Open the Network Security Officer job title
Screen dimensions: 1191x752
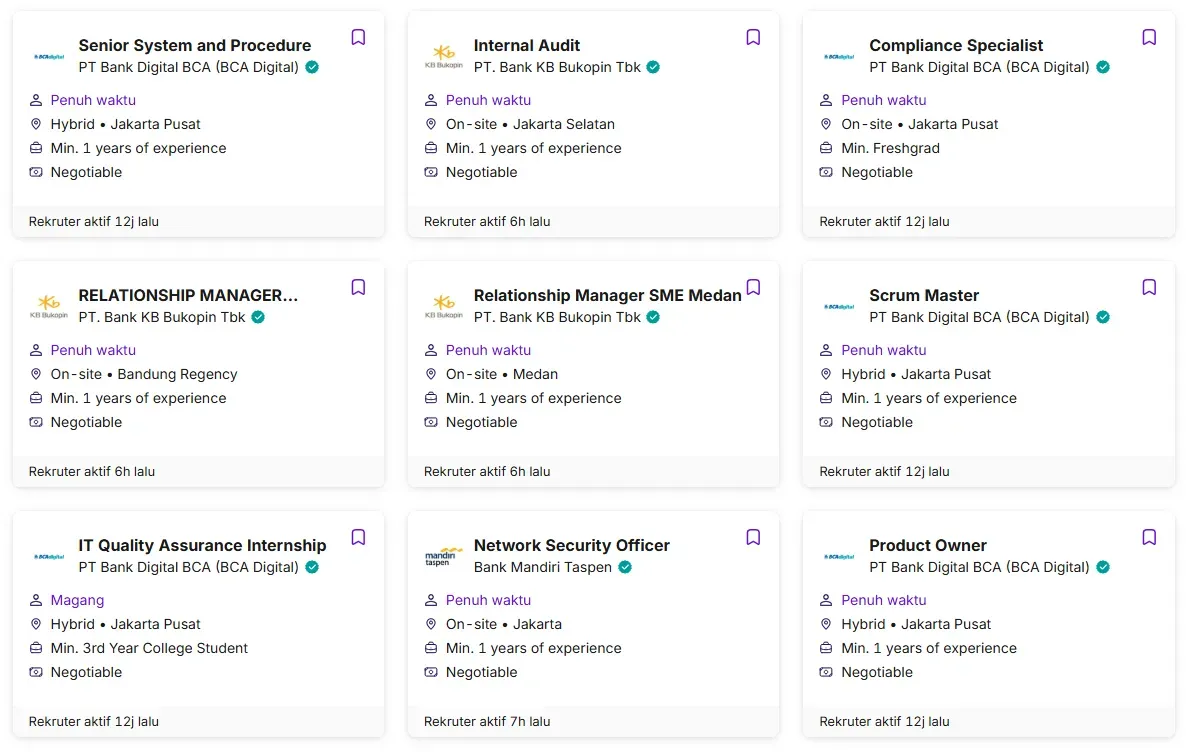coord(571,545)
